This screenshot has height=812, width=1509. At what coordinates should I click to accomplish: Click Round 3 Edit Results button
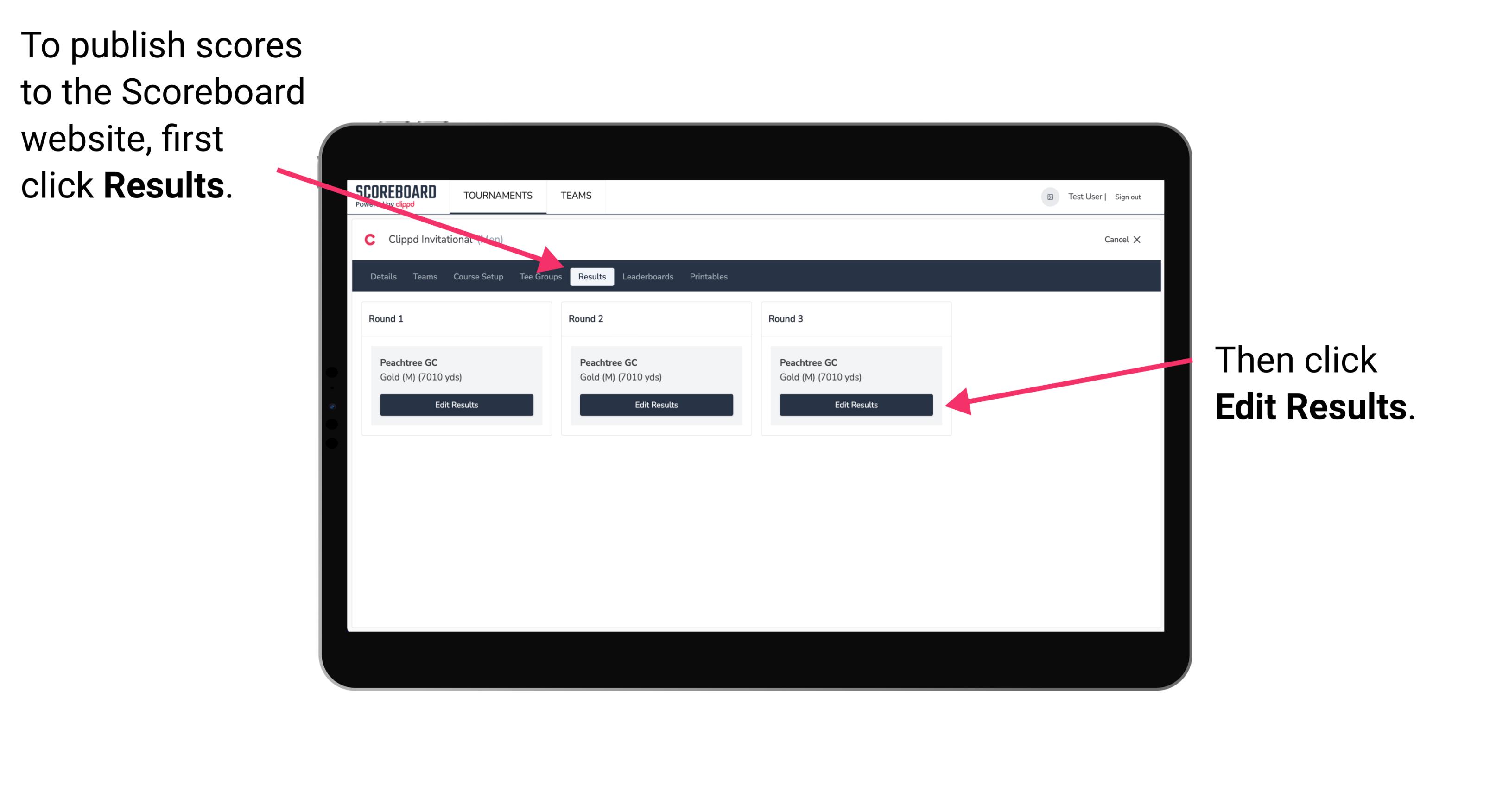pyautogui.click(x=855, y=404)
